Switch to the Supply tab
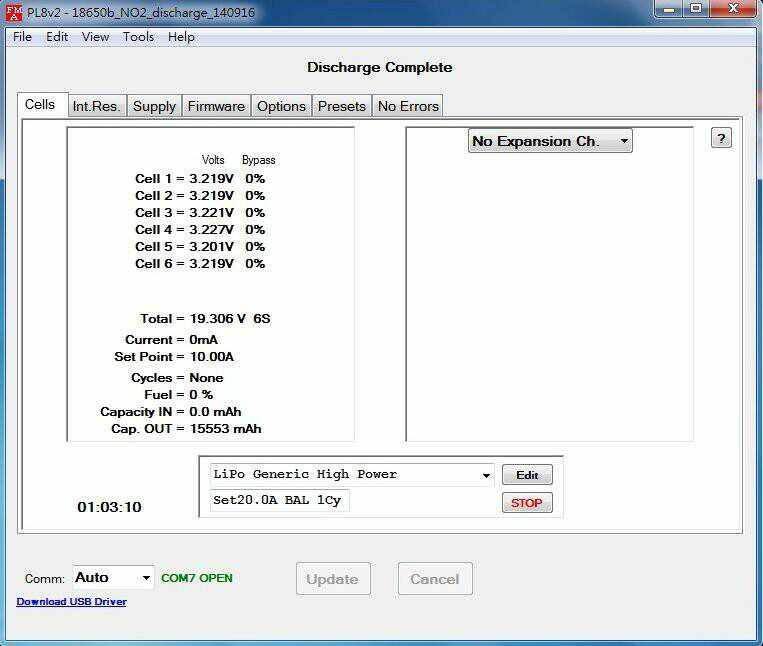The width and height of the screenshot is (763, 646). pyautogui.click(x=154, y=106)
